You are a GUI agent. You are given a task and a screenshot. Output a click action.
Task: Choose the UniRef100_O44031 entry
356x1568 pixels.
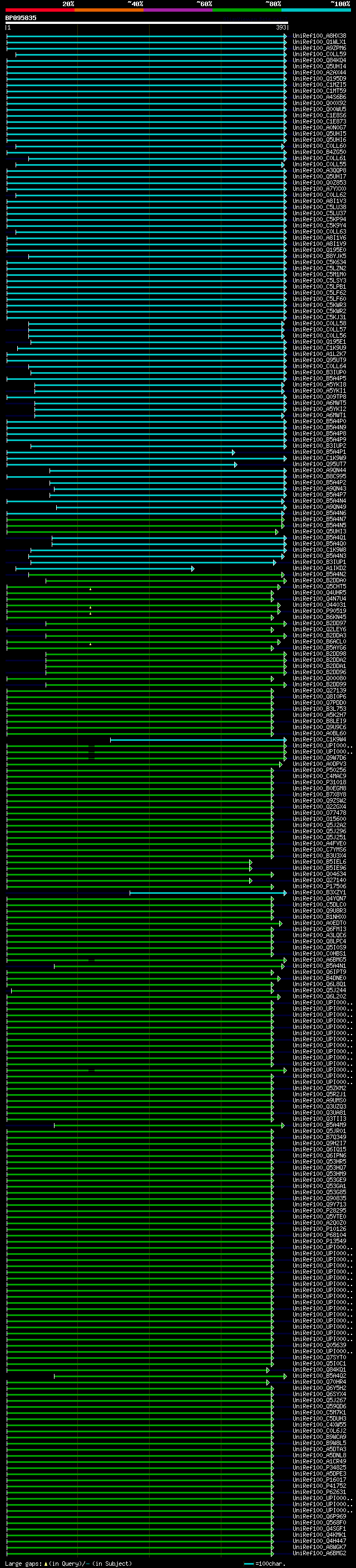click(319, 605)
